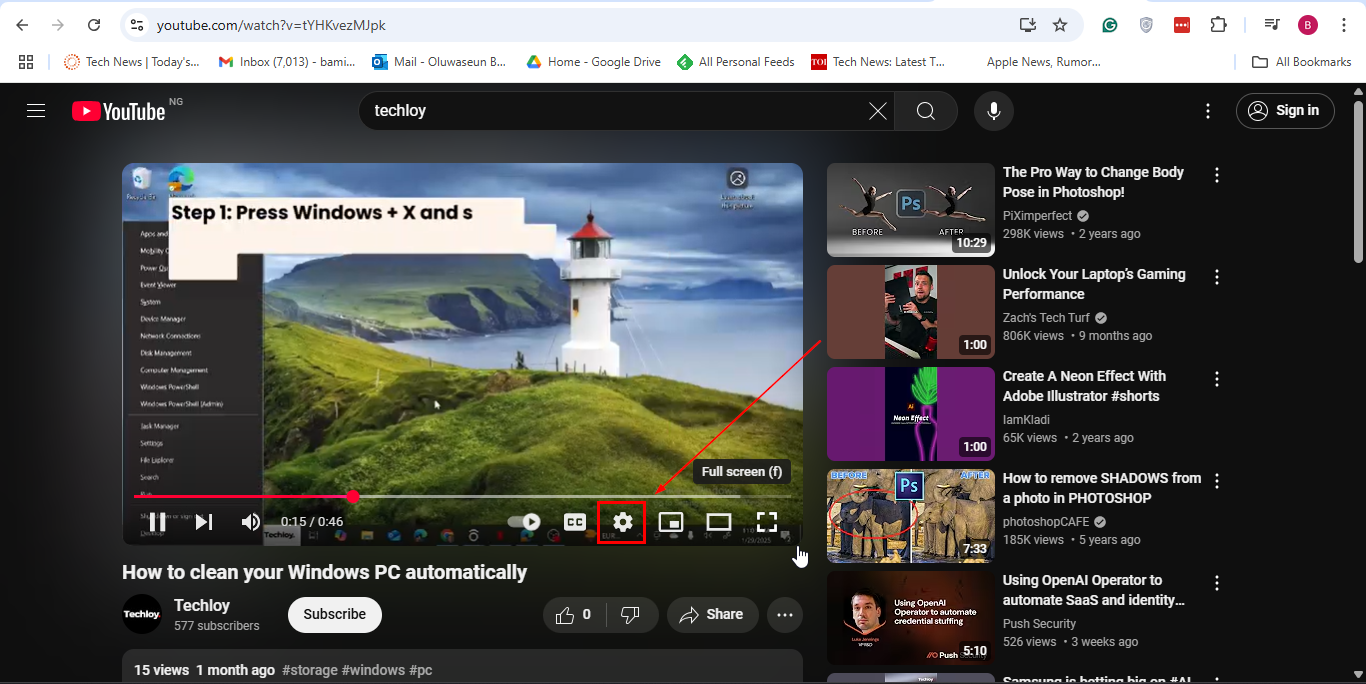The width and height of the screenshot is (1366, 684).
Task: Open options for Change Body Pose video
Action: coord(1217,175)
